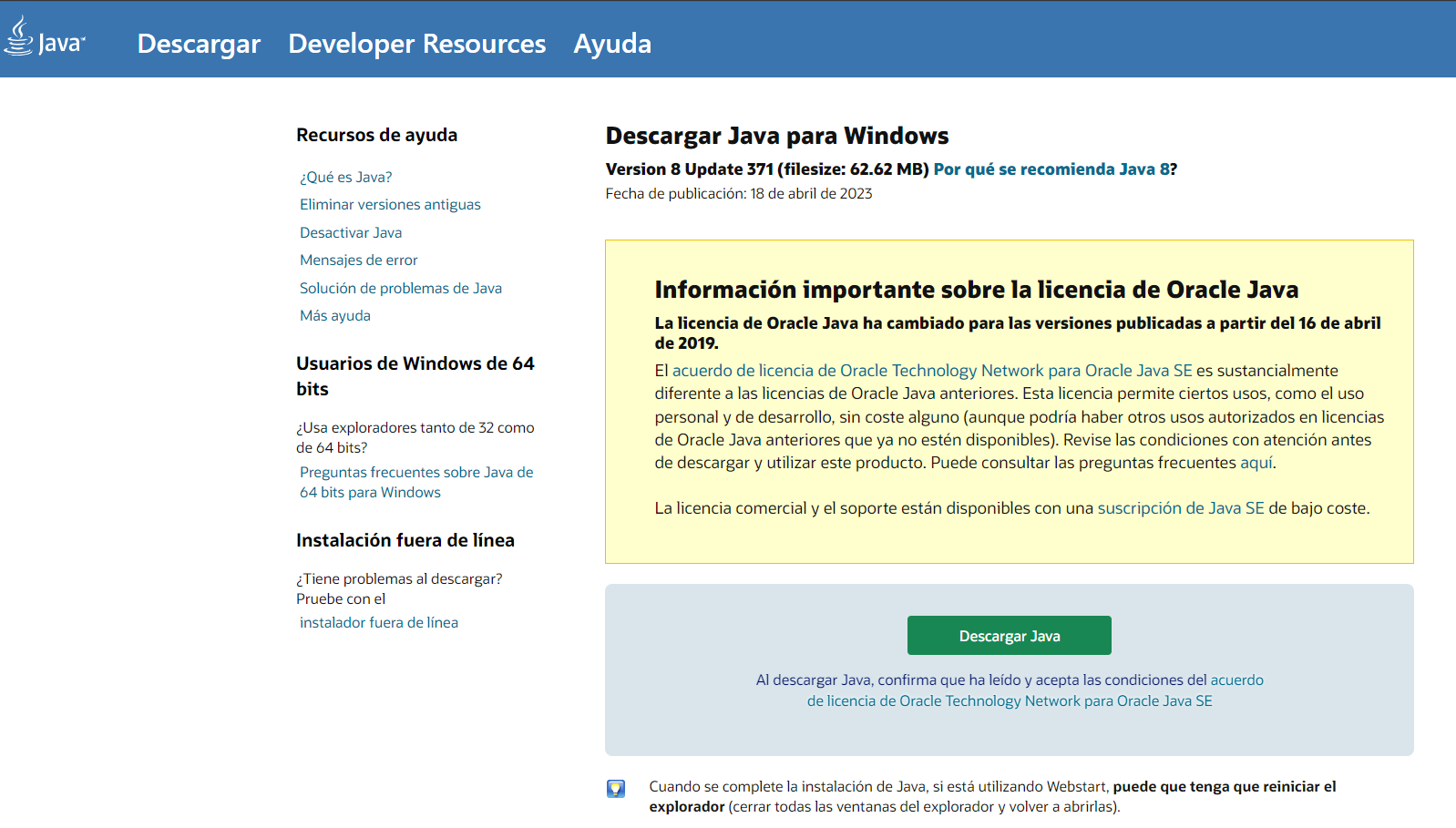The height and width of the screenshot is (828, 1456).
Task: Click the green Descargar Java button
Action: click(1009, 636)
